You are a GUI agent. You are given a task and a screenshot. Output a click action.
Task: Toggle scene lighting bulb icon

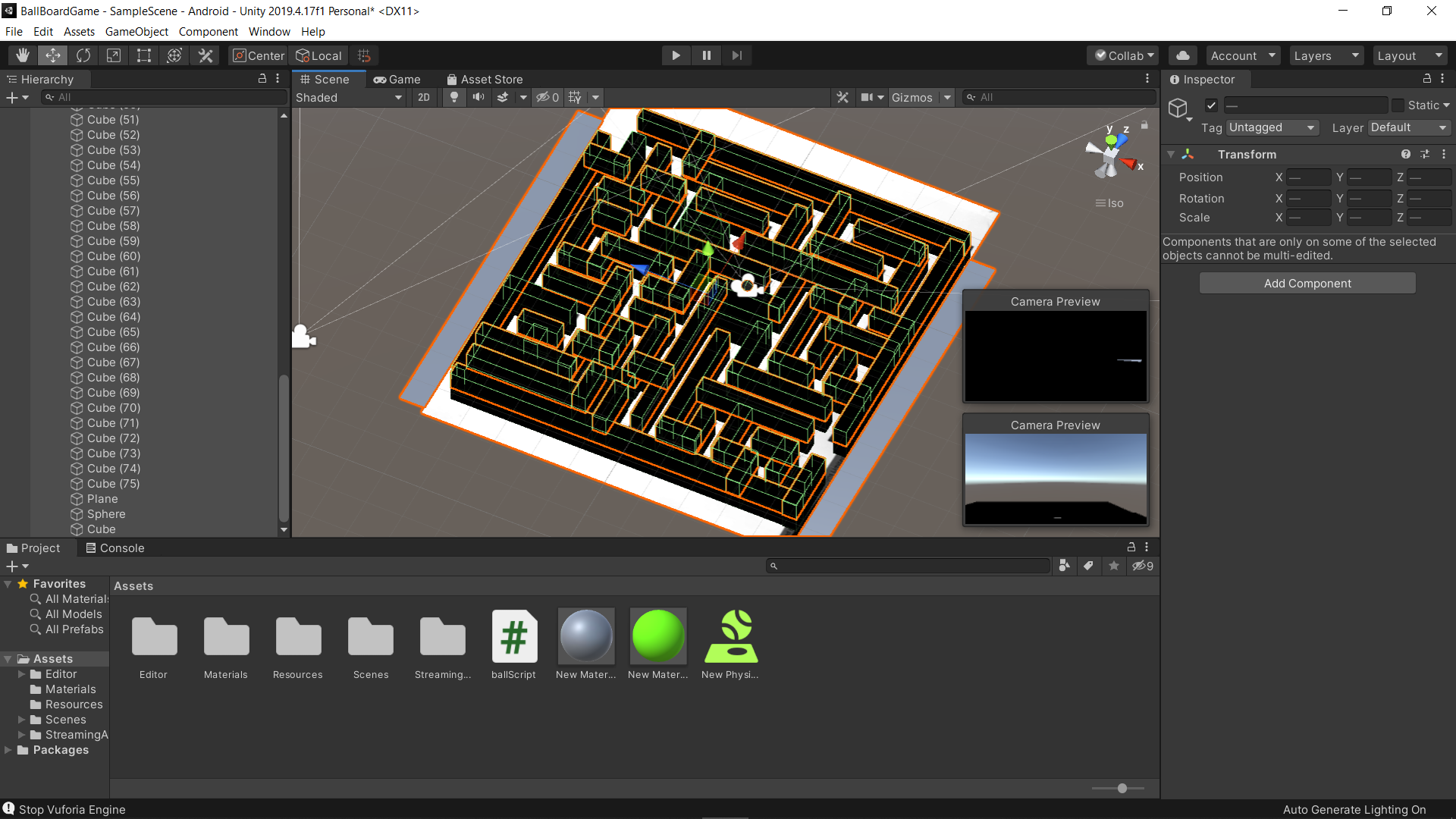pyautogui.click(x=454, y=97)
